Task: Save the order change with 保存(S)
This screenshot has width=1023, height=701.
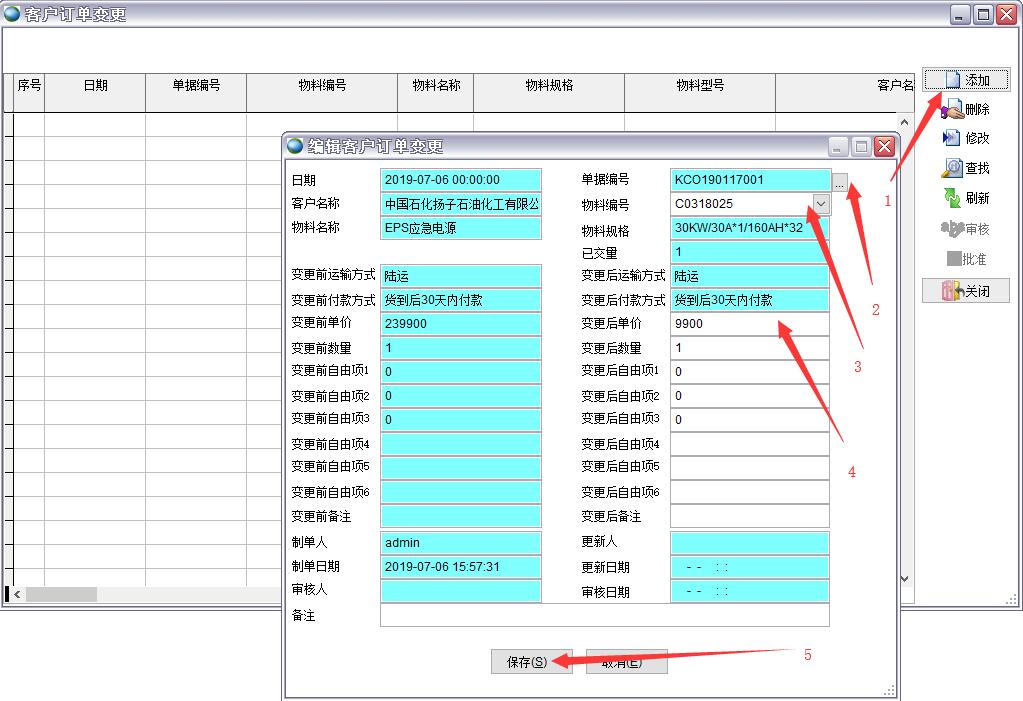Action: (x=531, y=662)
